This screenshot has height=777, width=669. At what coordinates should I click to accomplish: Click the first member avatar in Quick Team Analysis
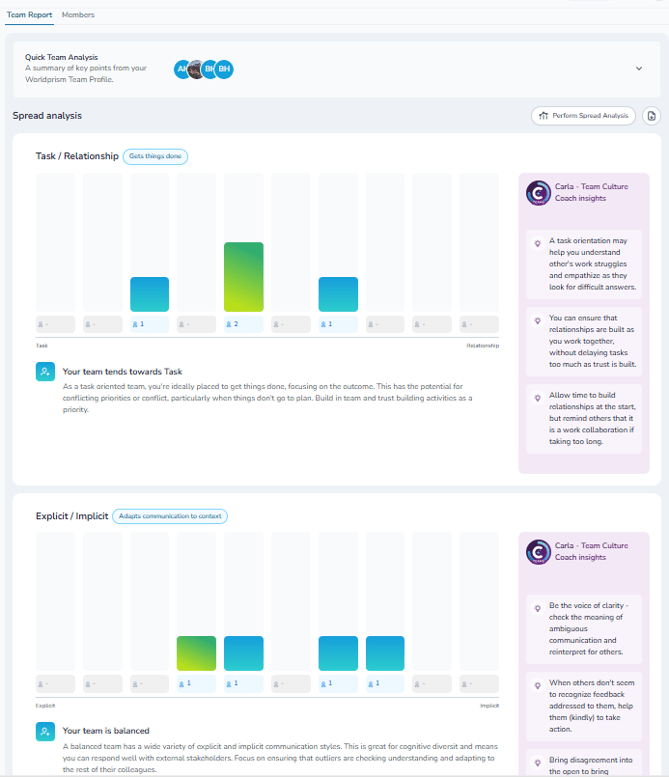coord(182,69)
